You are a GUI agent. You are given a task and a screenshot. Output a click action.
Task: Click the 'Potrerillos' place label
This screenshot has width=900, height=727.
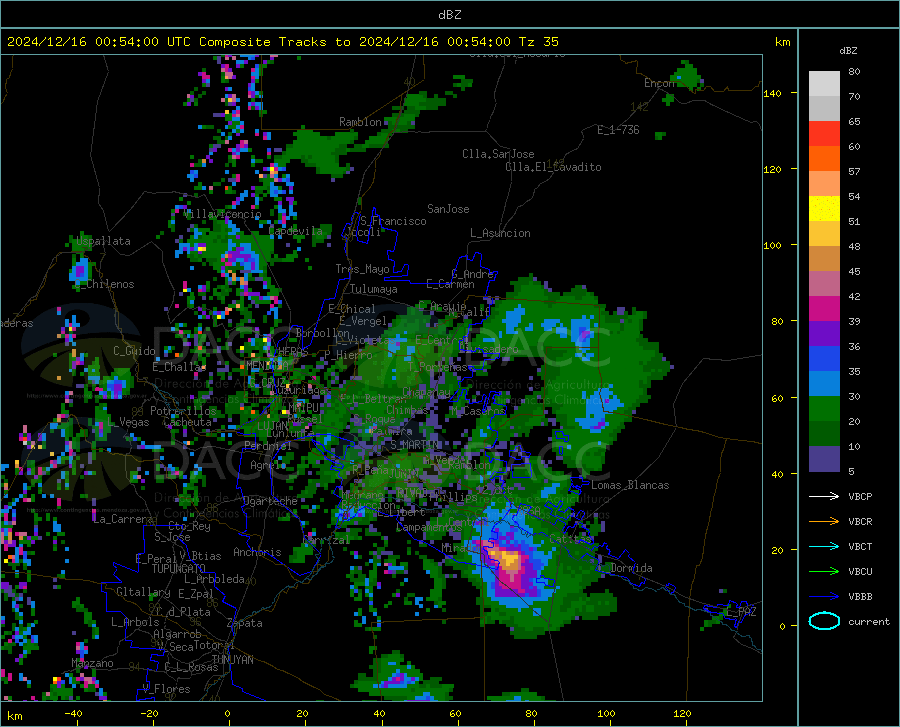[183, 411]
